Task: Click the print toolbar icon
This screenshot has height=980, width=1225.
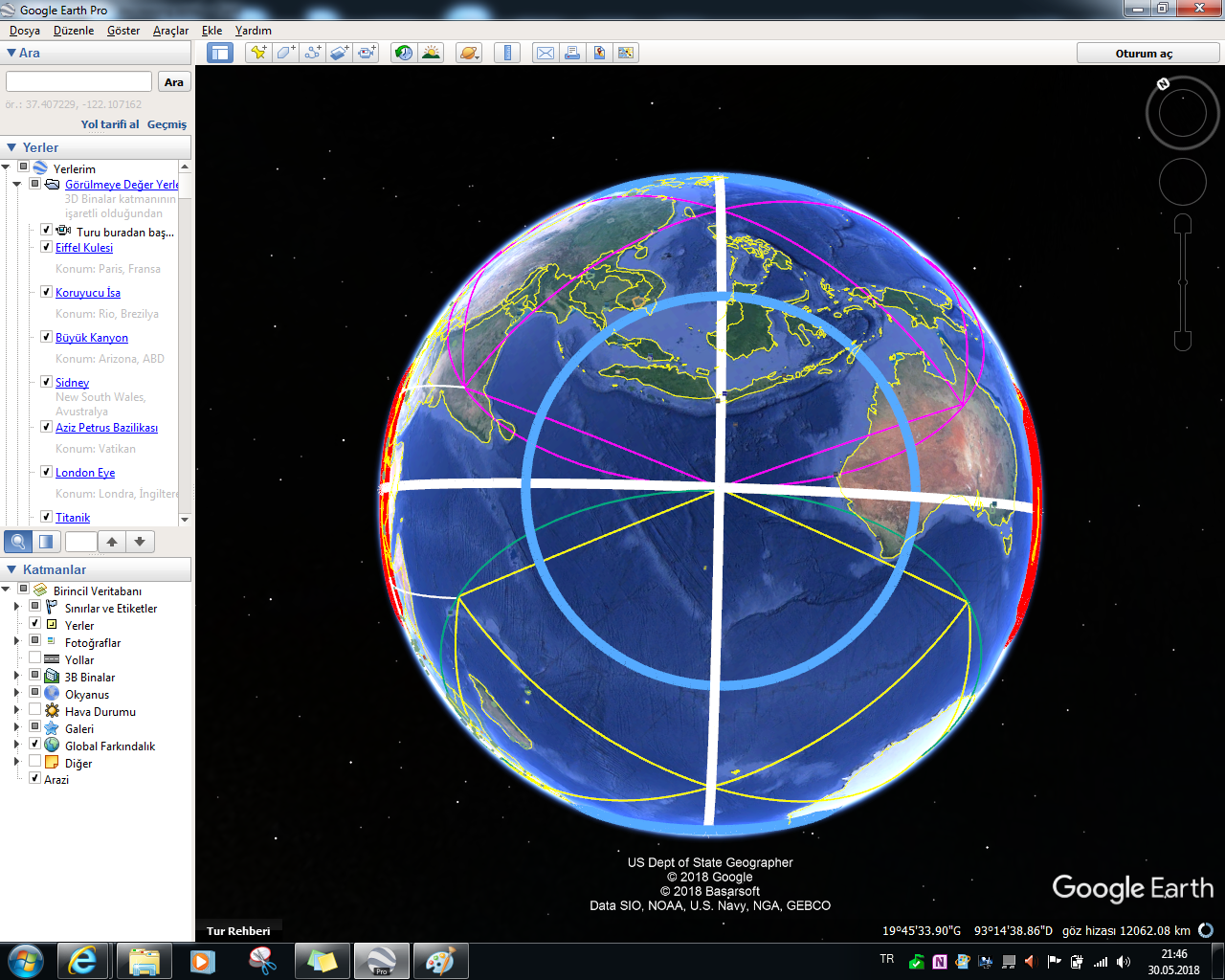Action: pos(571,53)
